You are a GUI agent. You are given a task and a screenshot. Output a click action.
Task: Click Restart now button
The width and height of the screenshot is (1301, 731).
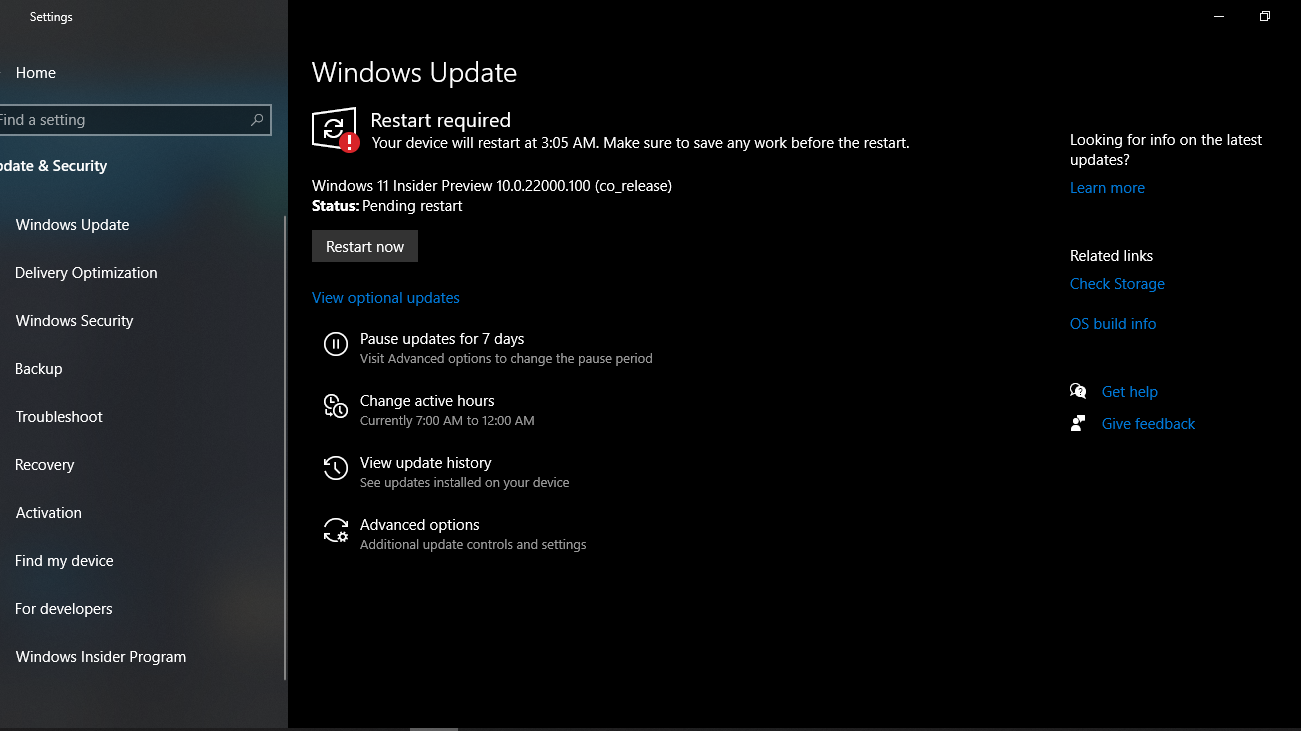tap(365, 246)
